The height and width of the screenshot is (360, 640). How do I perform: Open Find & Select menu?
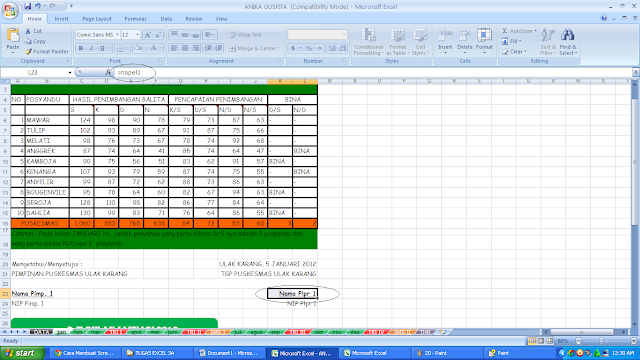[568, 42]
